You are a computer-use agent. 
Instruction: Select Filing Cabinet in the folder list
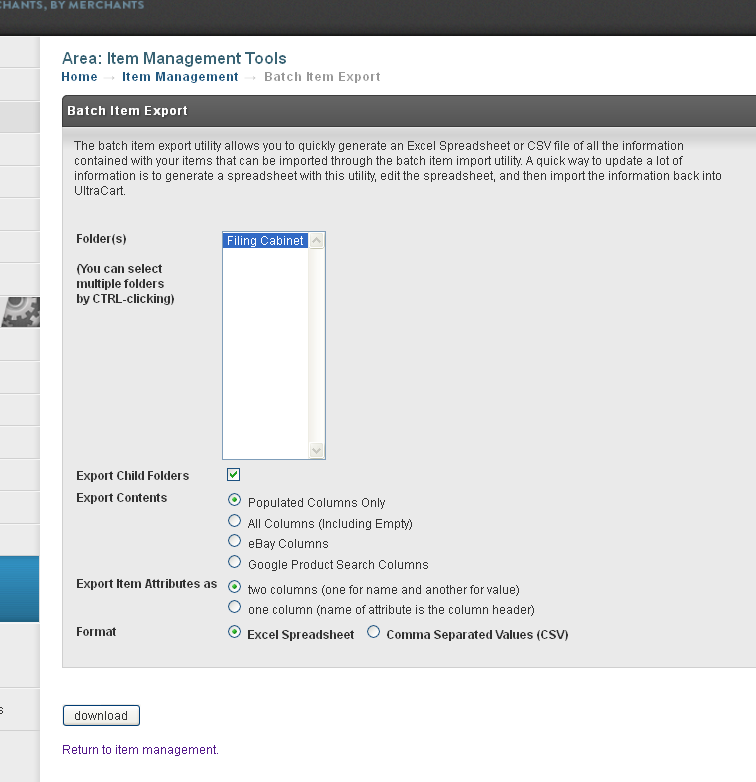point(265,241)
